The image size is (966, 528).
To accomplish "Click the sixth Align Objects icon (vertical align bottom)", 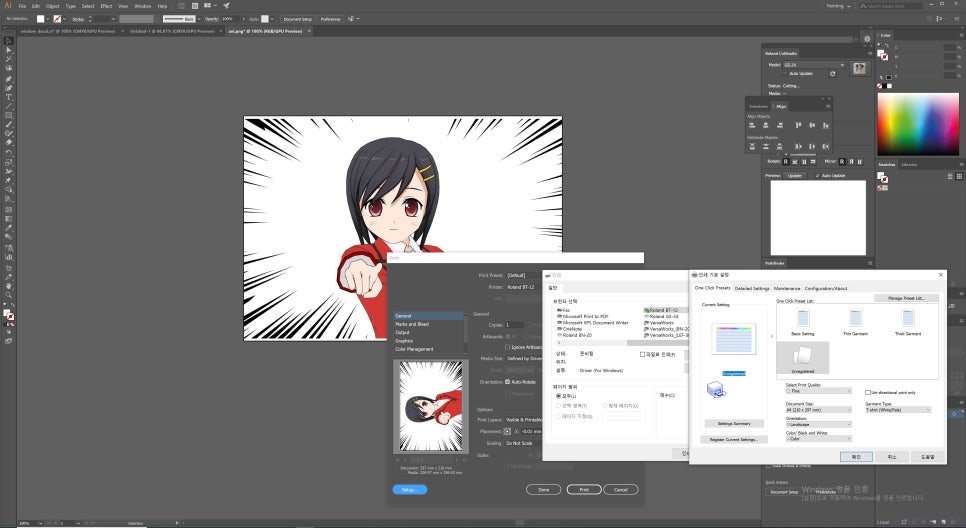I will [826, 125].
